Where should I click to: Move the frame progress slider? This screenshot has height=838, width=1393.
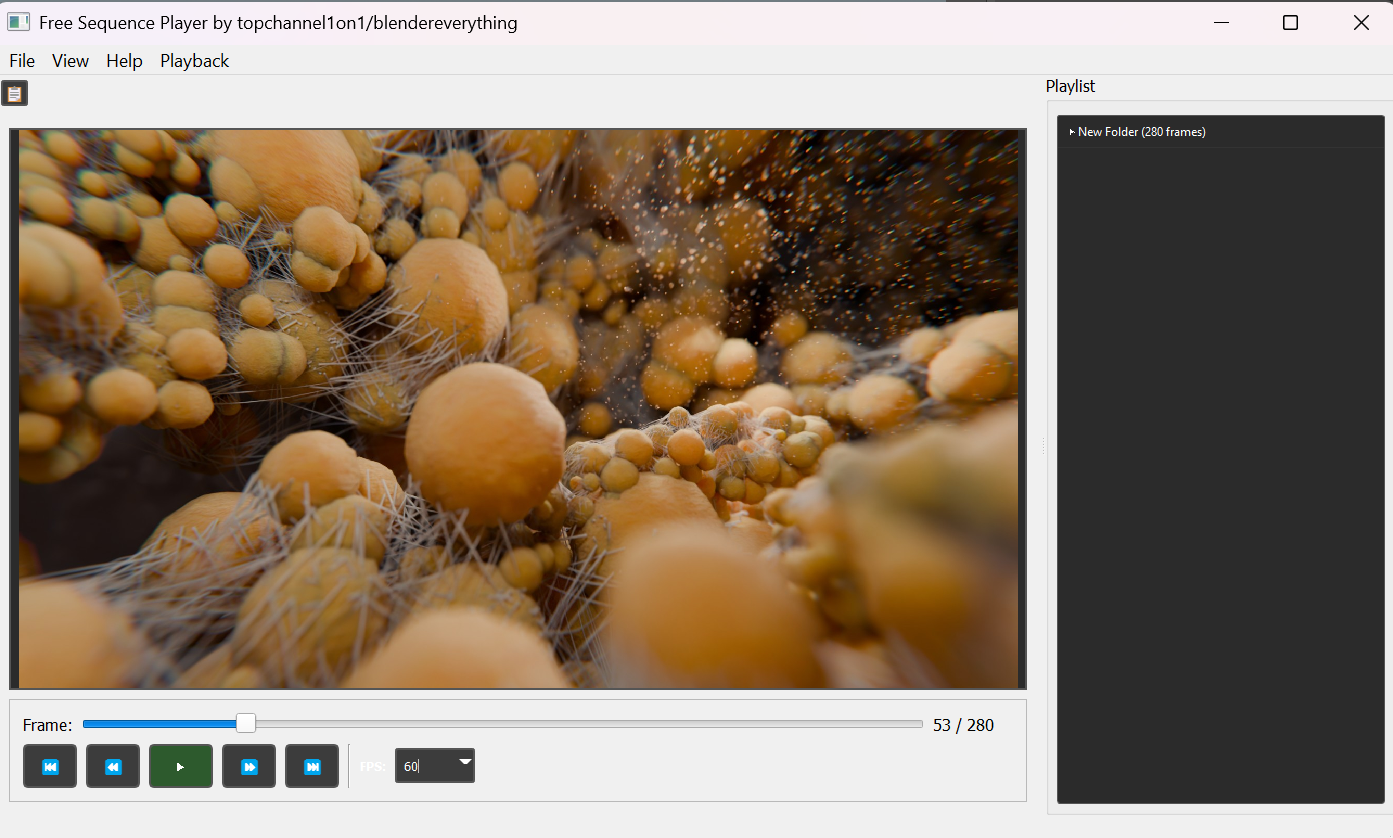500,723
